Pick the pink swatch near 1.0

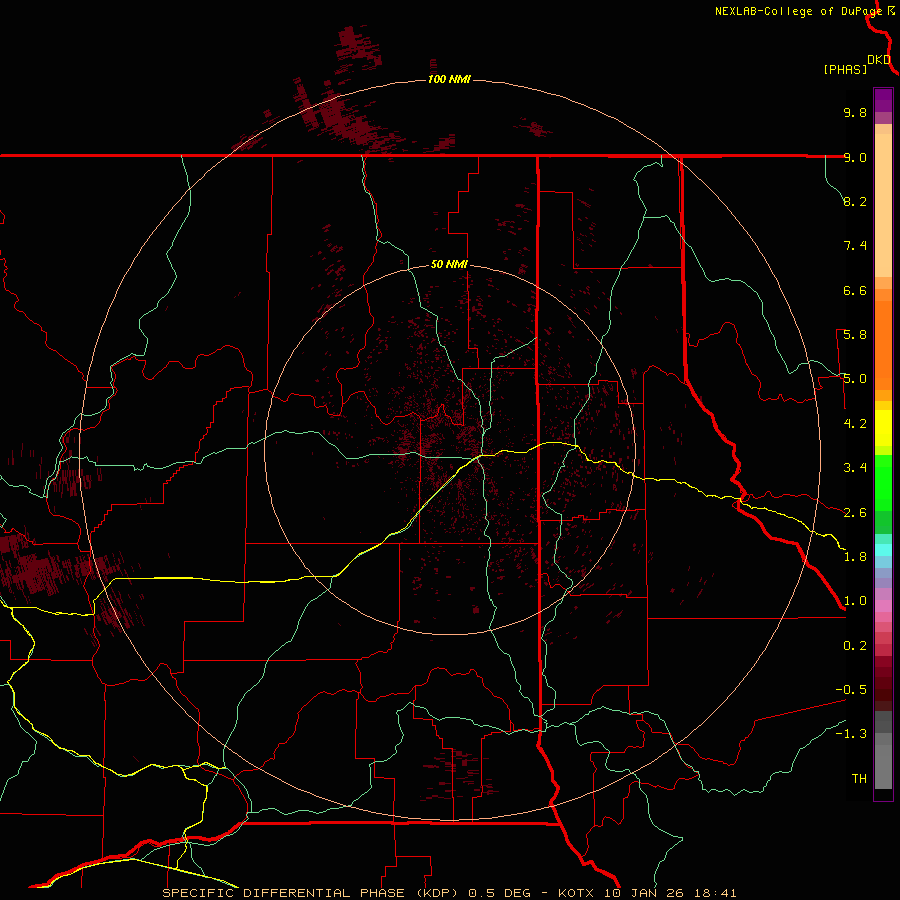[883, 606]
